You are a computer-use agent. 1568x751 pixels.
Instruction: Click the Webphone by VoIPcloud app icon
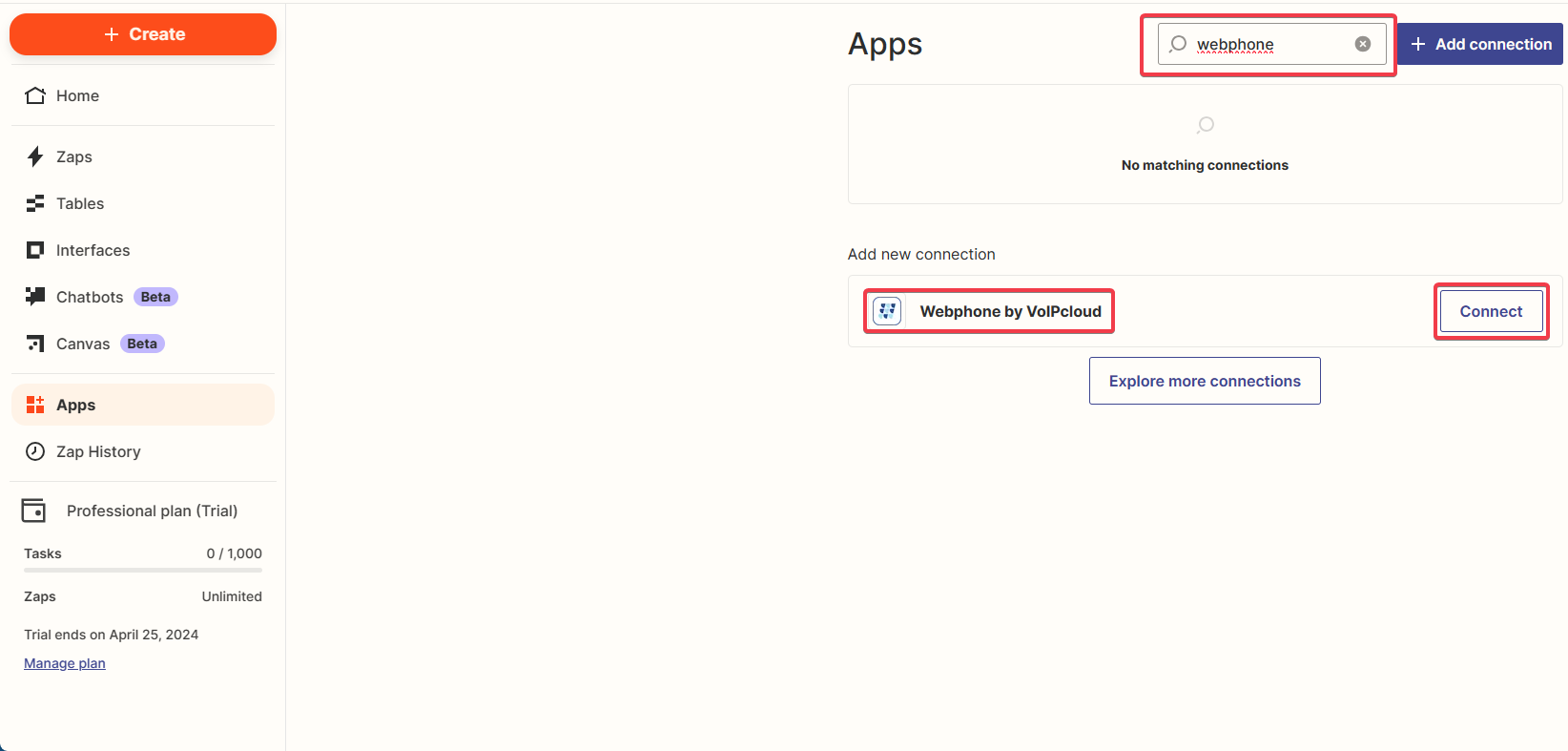[887, 311]
